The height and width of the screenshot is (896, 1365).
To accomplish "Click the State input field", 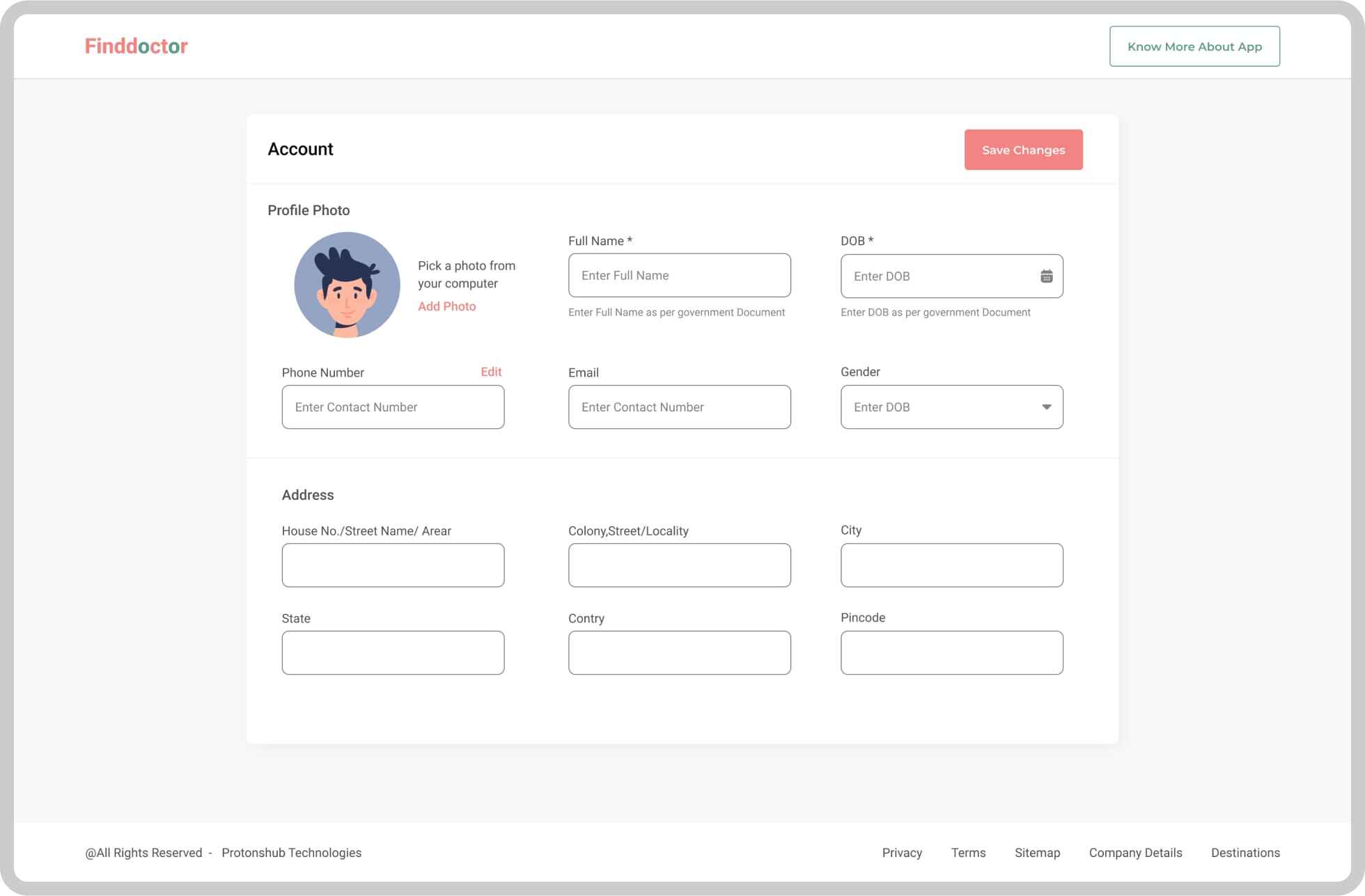I will pyautogui.click(x=393, y=653).
